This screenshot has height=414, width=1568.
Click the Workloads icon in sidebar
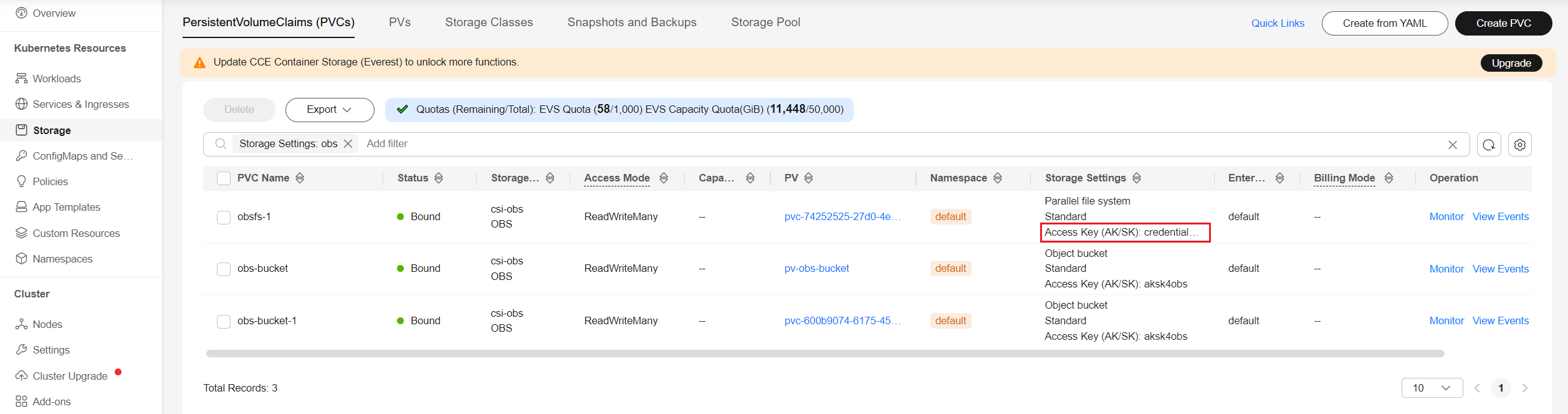21,79
